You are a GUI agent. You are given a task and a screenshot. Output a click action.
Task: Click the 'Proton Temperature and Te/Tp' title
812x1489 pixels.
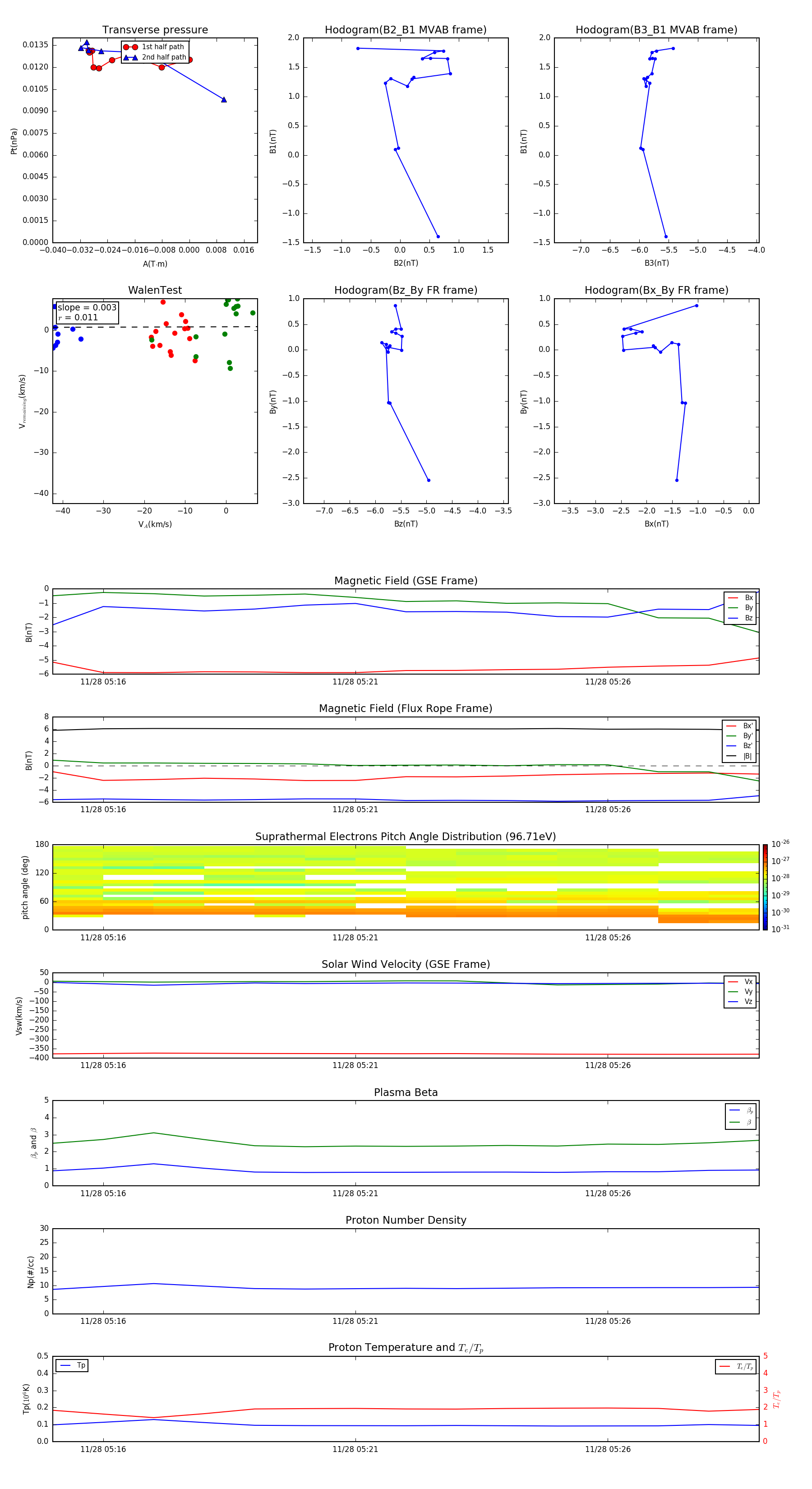pyautogui.click(x=406, y=1347)
